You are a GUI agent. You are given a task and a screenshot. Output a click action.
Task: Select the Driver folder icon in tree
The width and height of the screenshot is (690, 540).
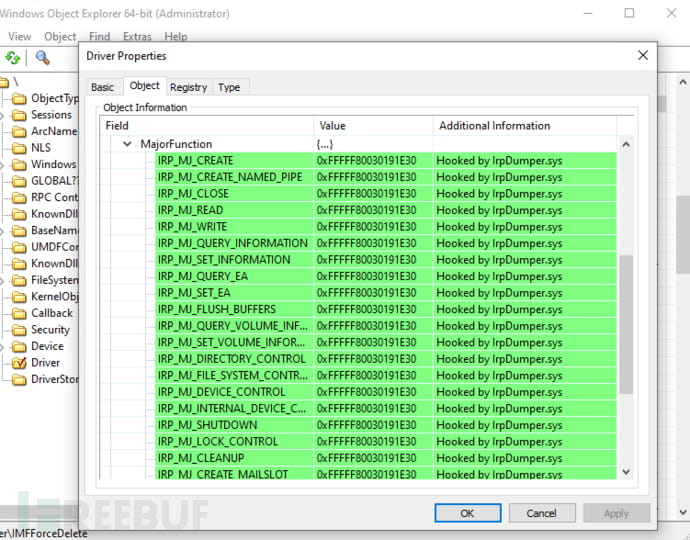(x=19, y=363)
